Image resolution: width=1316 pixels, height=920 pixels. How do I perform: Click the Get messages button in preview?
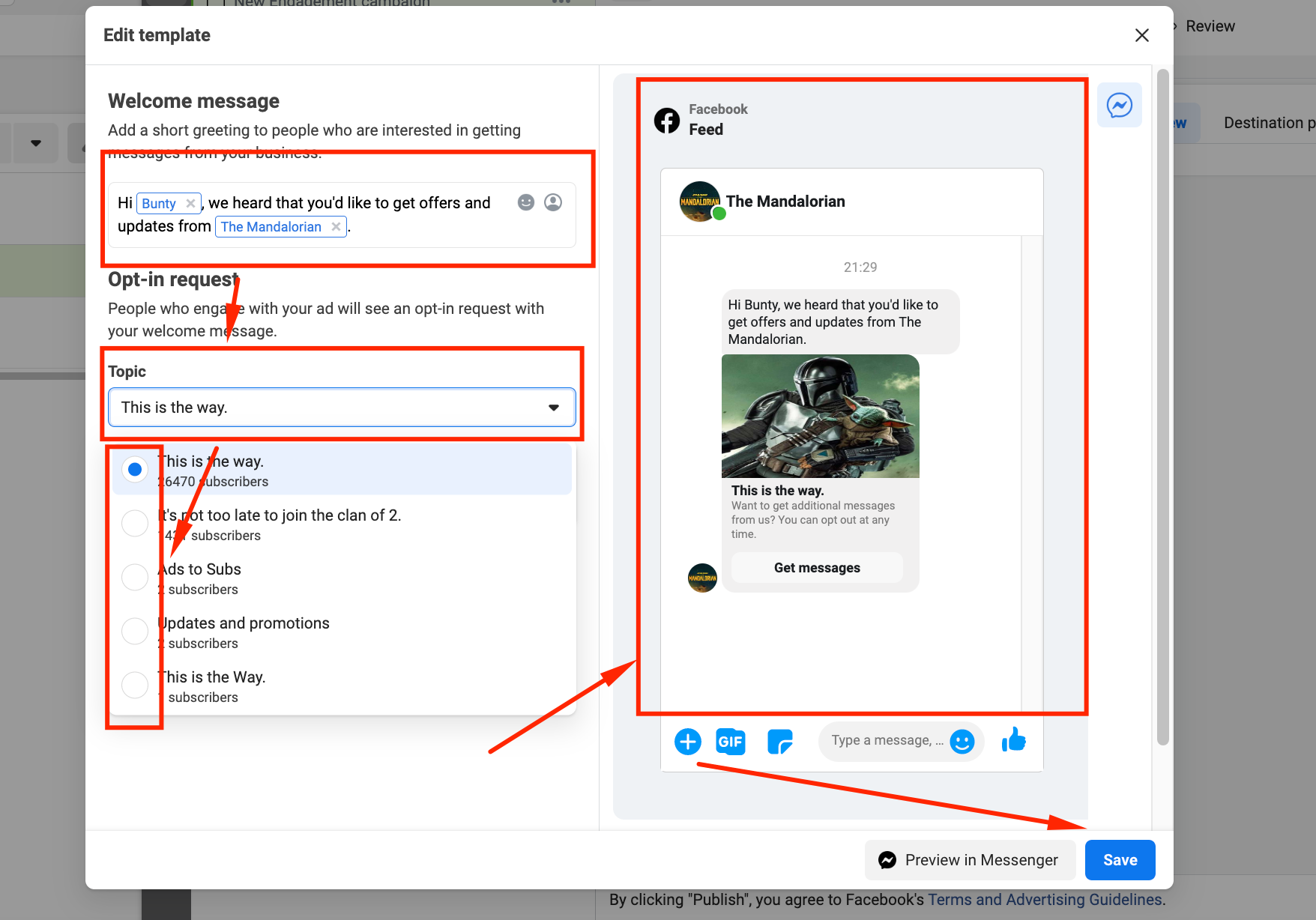coord(817,568)
